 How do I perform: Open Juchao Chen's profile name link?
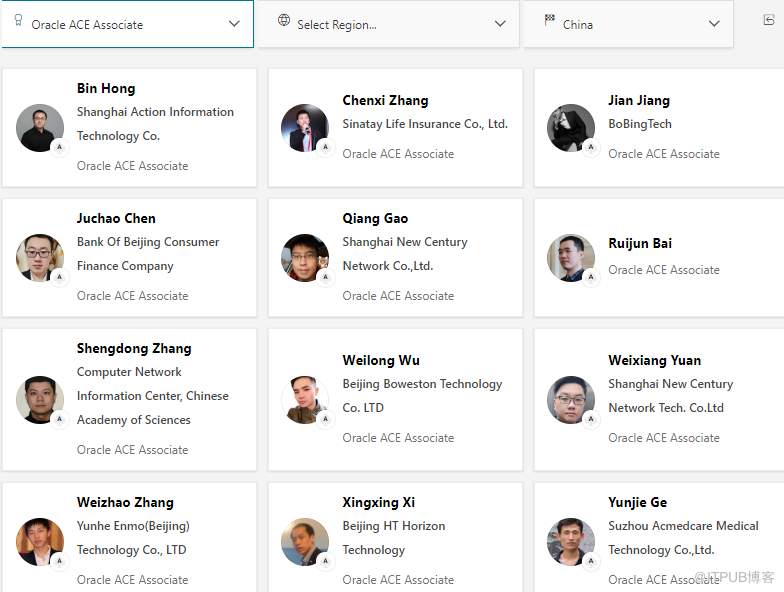(x=116, y=218)
